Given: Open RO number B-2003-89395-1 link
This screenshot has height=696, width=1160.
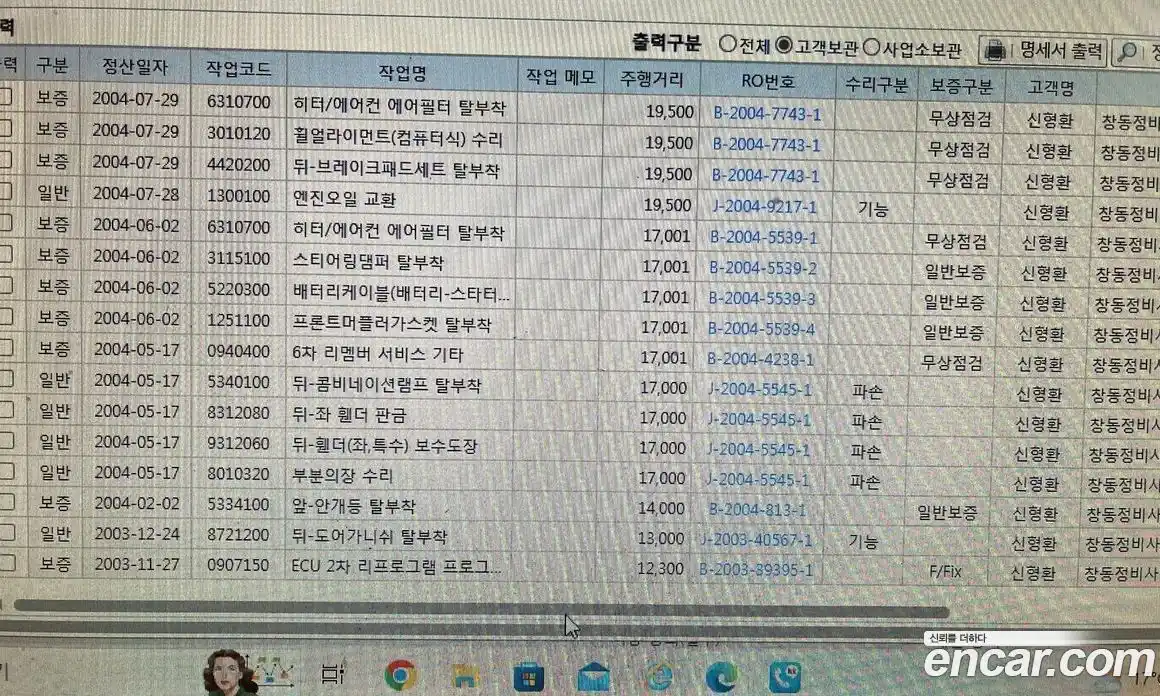Looking at the screenshot, I should click(x=756, y=570).
